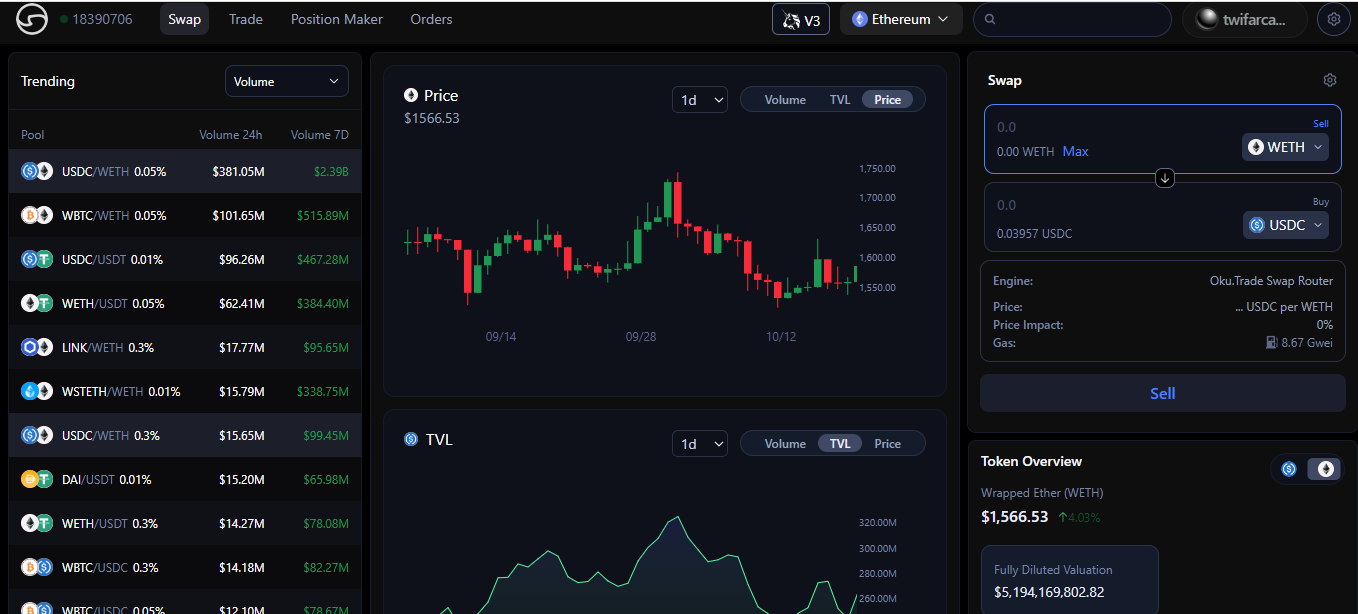Click the buy amount input field
This screenshot has width=1358, height=614.
click(x=1115, y=205)
